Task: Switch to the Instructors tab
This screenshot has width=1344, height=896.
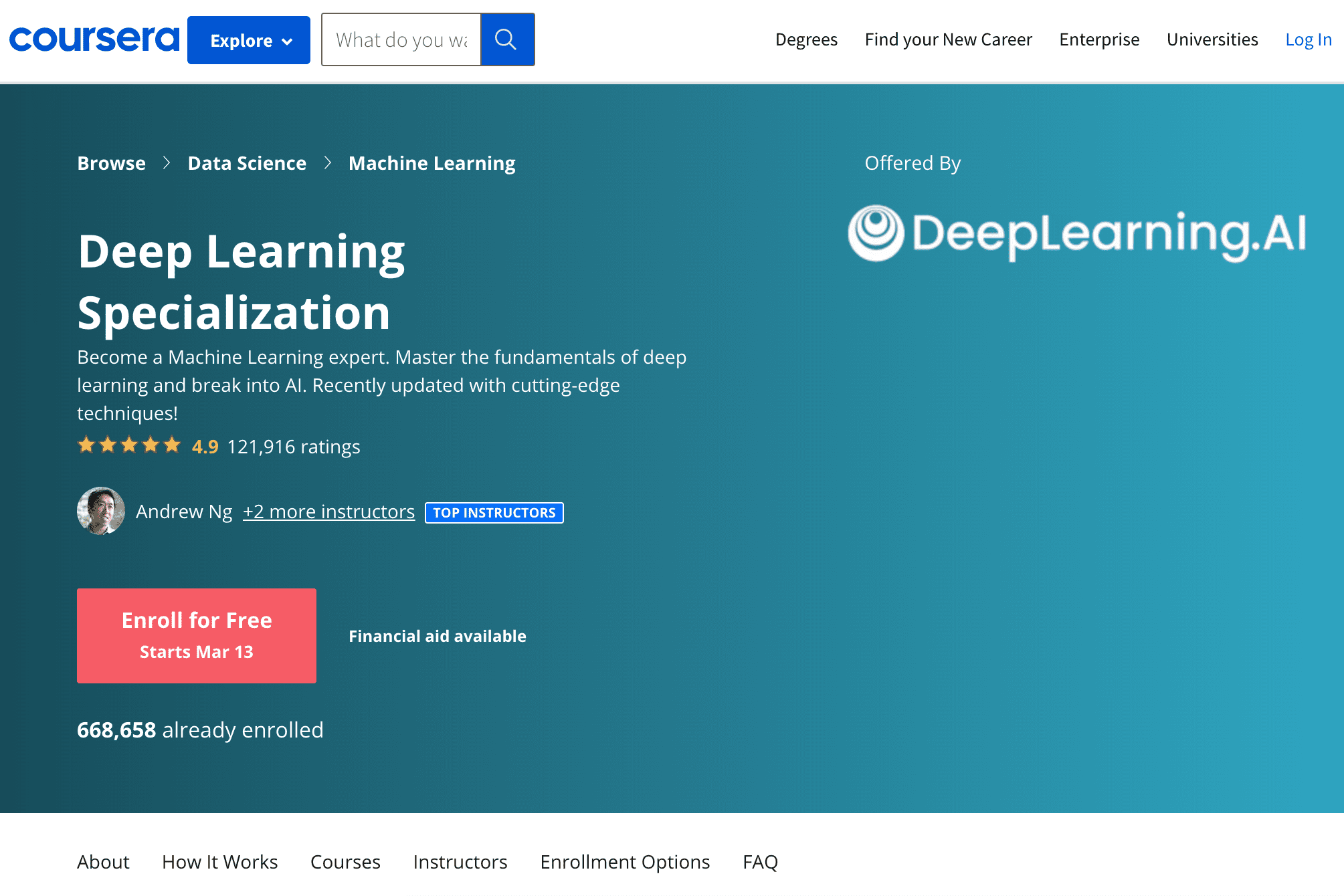Action: [460, 862]
